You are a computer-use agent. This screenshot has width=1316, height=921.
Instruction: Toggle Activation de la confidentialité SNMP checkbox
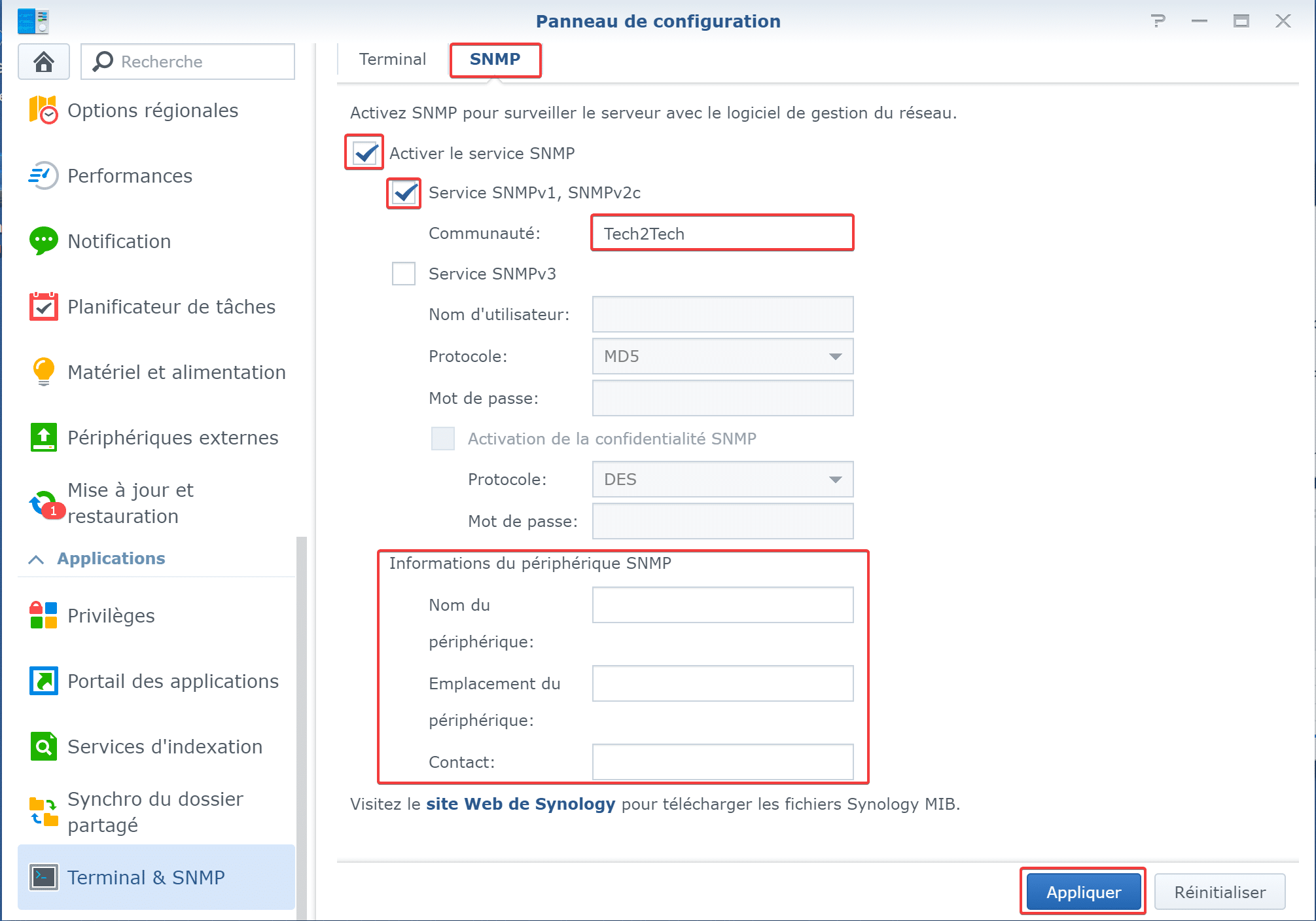(x=443, y=439)
